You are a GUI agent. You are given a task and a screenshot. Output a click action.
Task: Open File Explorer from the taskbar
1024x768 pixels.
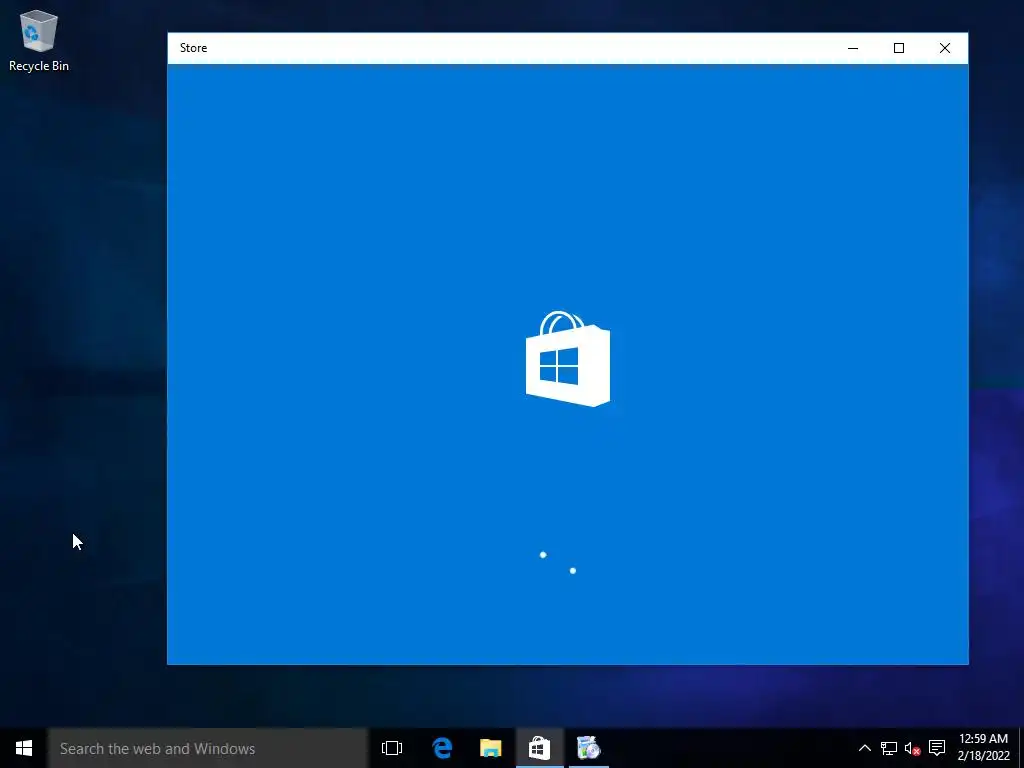[x=490, y=748]
